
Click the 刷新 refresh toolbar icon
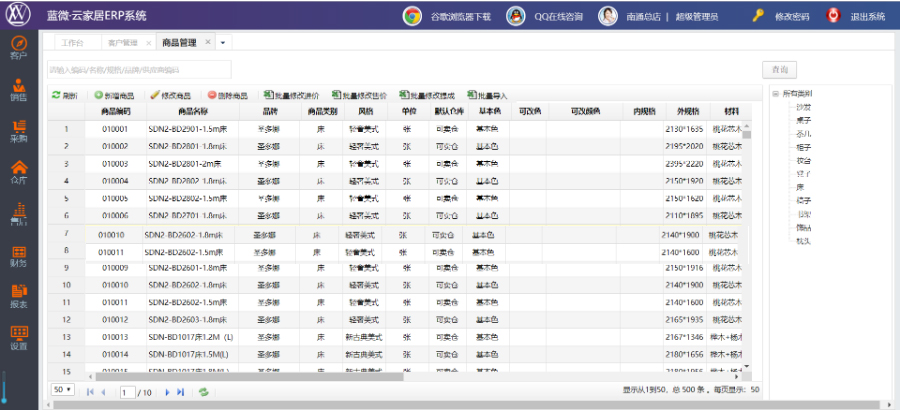click(x=64, y=95)
